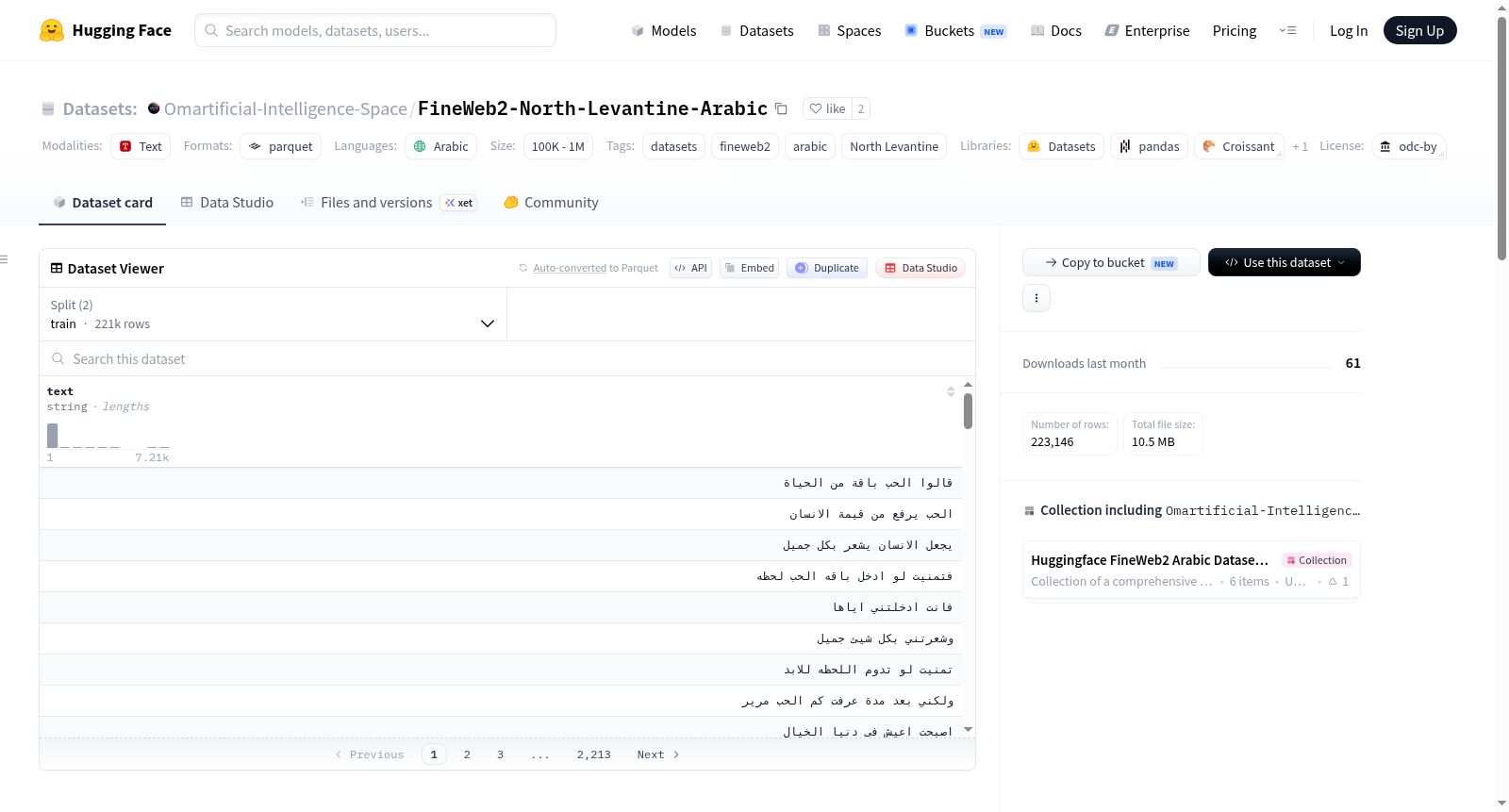Select the parquet format tag
Viewport: 1509px width, 812px height.
point(281,146)
